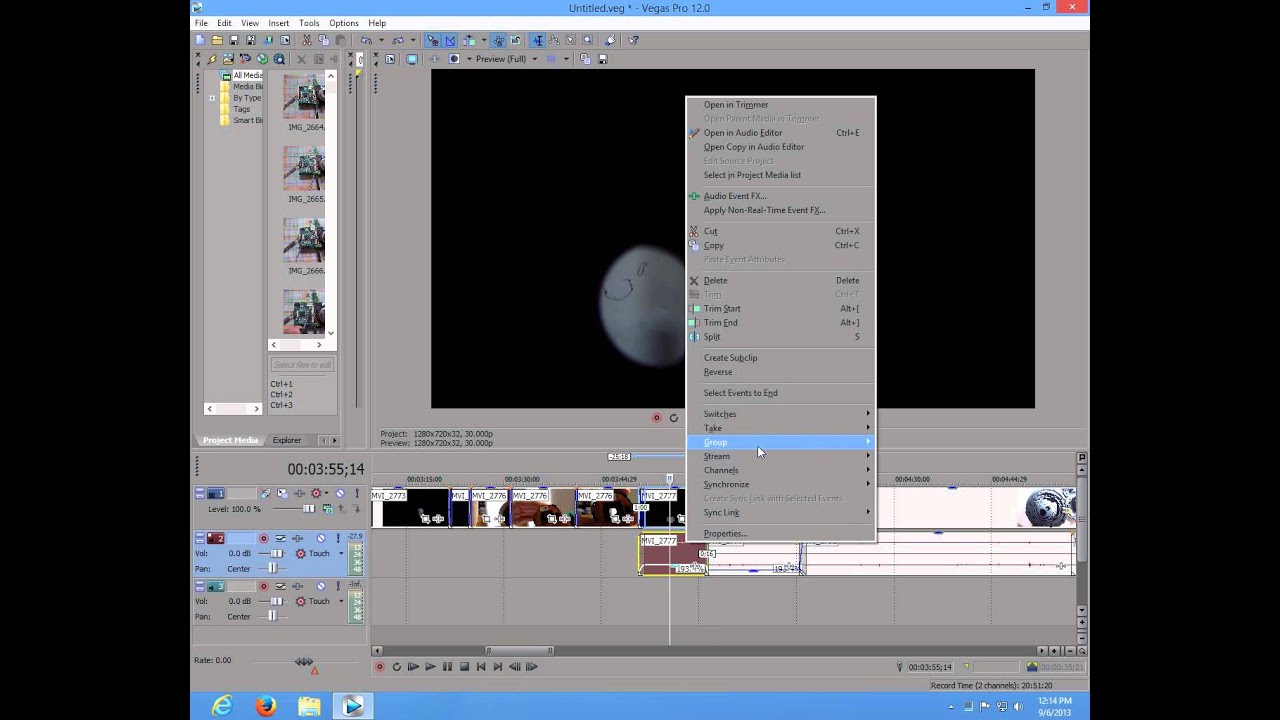Screen dimensions: 1280x720
Task: Open automation mode dropdown on track 2
Action: 341,553
